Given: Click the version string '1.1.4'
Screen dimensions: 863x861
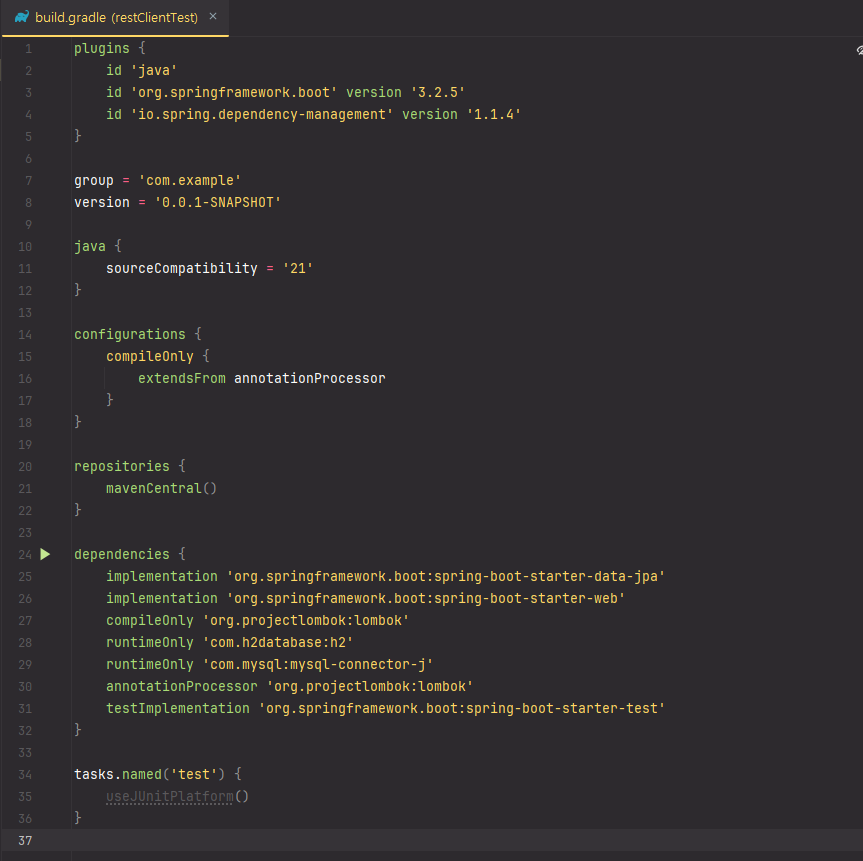Looking at the screenshot, I should click(x=494, y=115).
